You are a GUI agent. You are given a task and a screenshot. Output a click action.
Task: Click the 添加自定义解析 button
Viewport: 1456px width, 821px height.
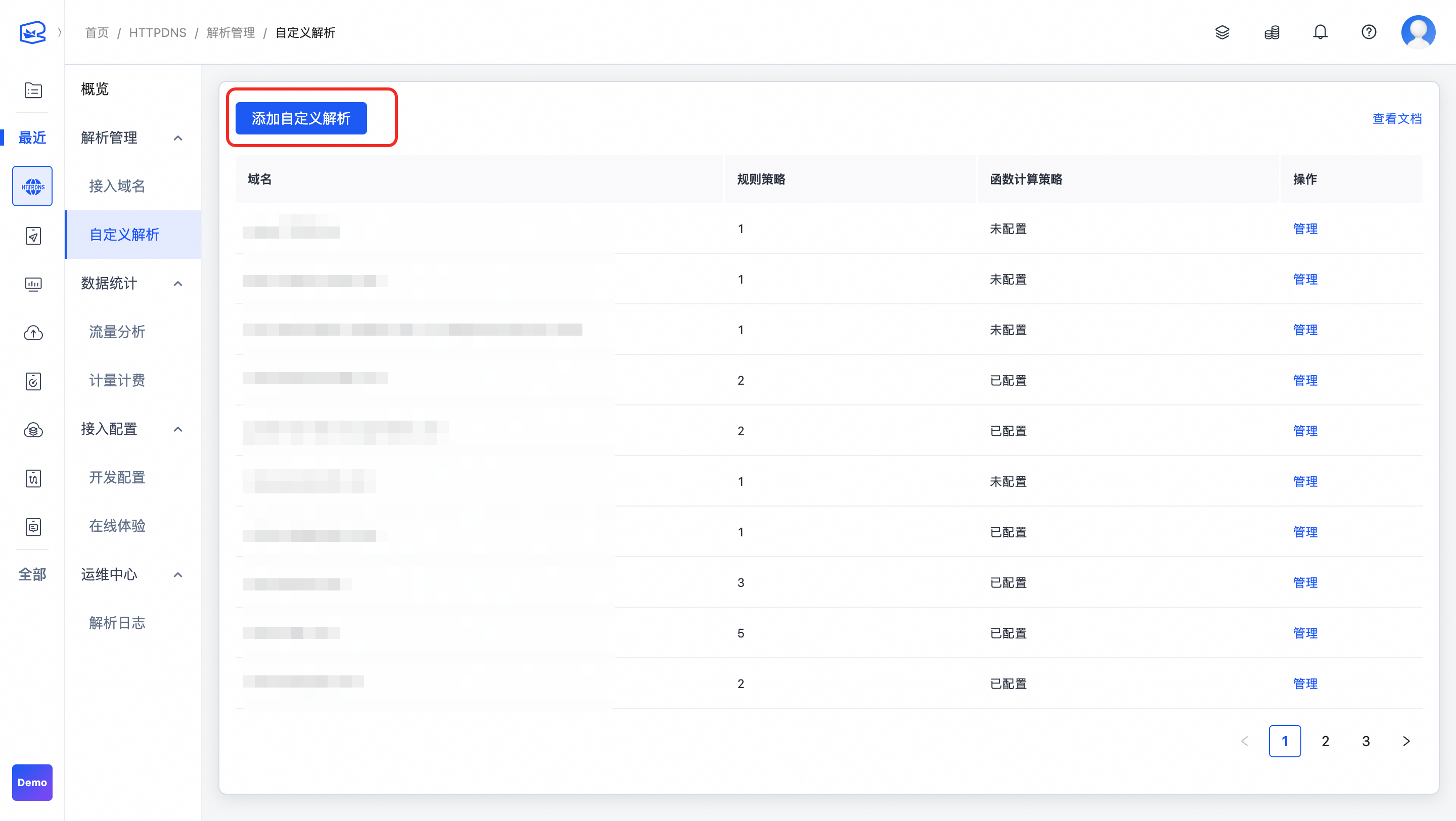pos(301,118)
